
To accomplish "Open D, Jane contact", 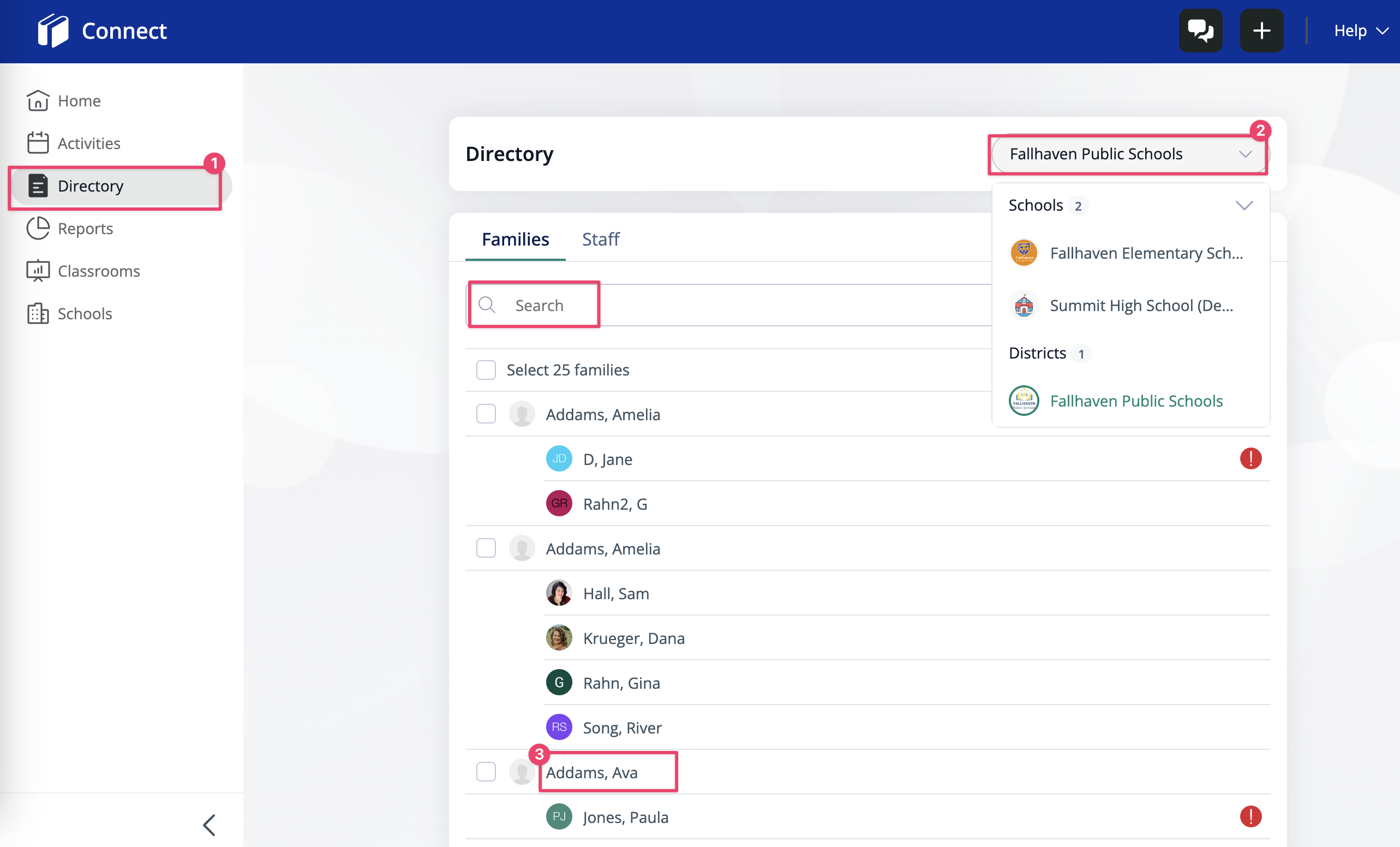I will [x=607, y=460].
